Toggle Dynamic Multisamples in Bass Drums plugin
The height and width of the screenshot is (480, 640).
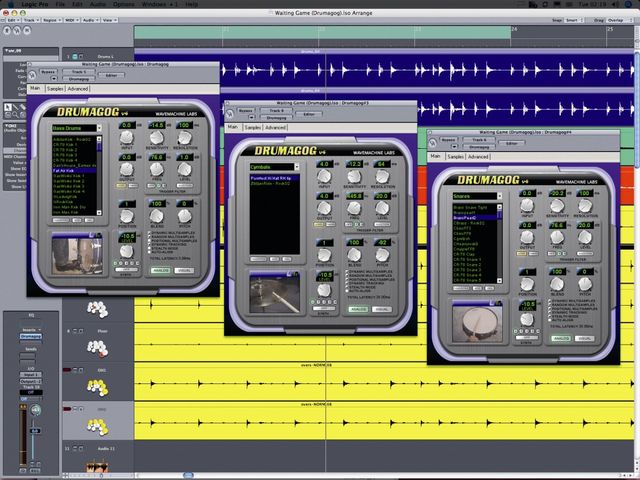click(x=149, y=233)
